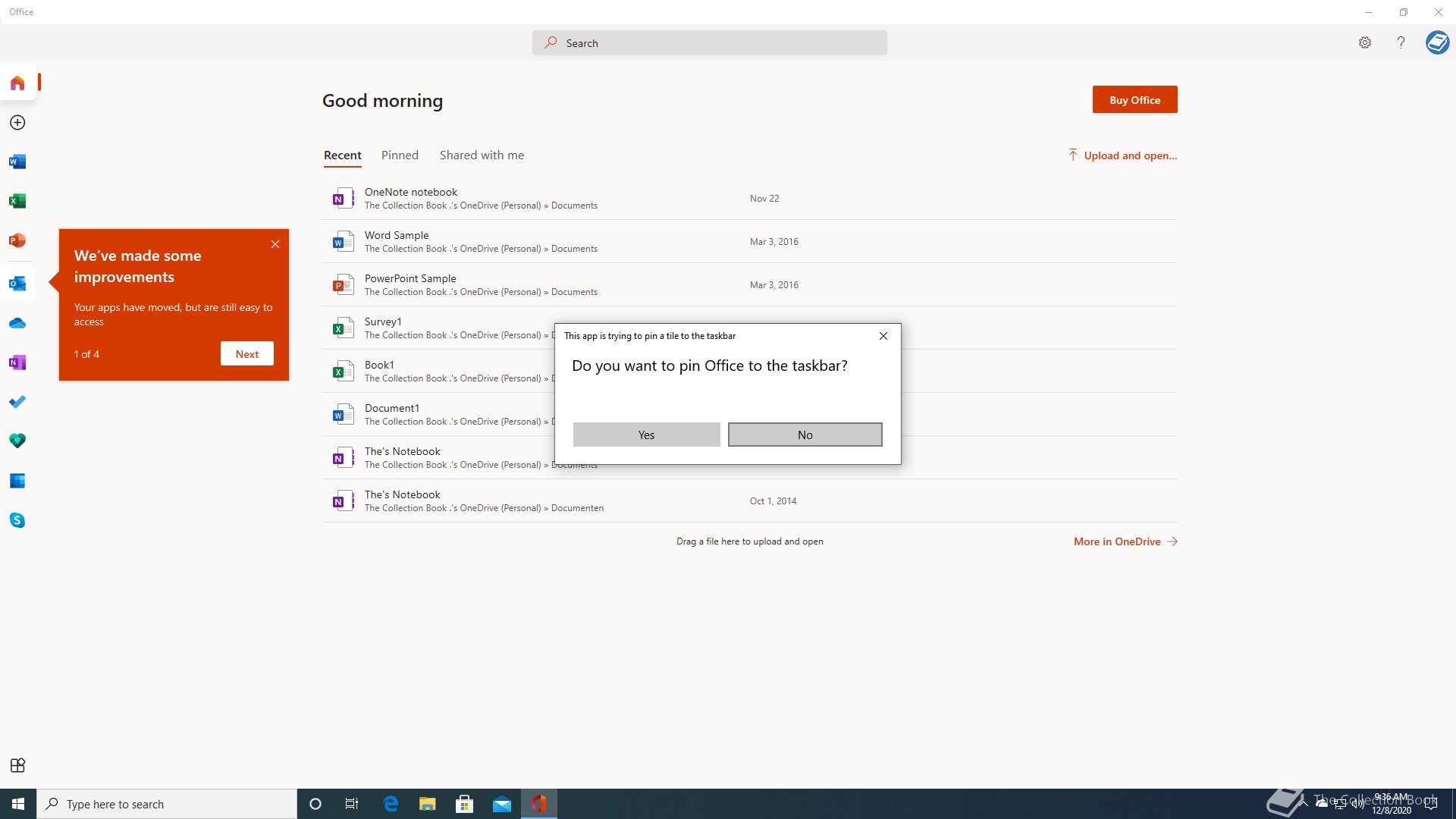Click the Document1 Word file icon
The width and height of the screenshot is (1456, 819).
(x=344, y=414)
